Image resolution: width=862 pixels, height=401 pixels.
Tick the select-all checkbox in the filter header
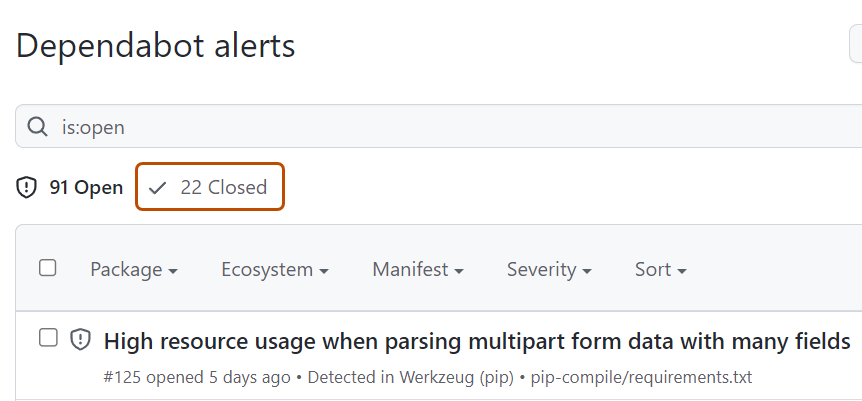[48, 268]
